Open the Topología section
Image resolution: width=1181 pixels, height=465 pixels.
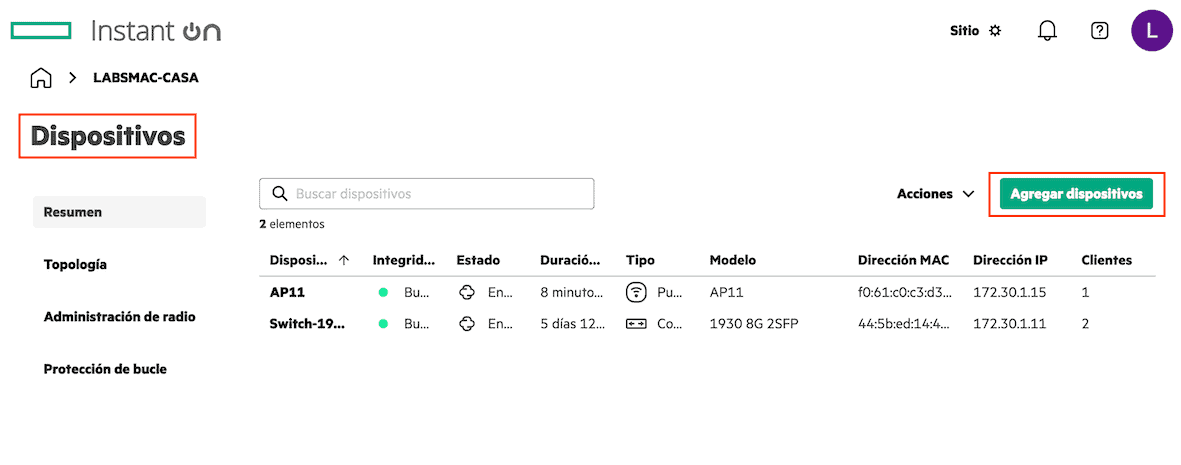click(75, 265)
